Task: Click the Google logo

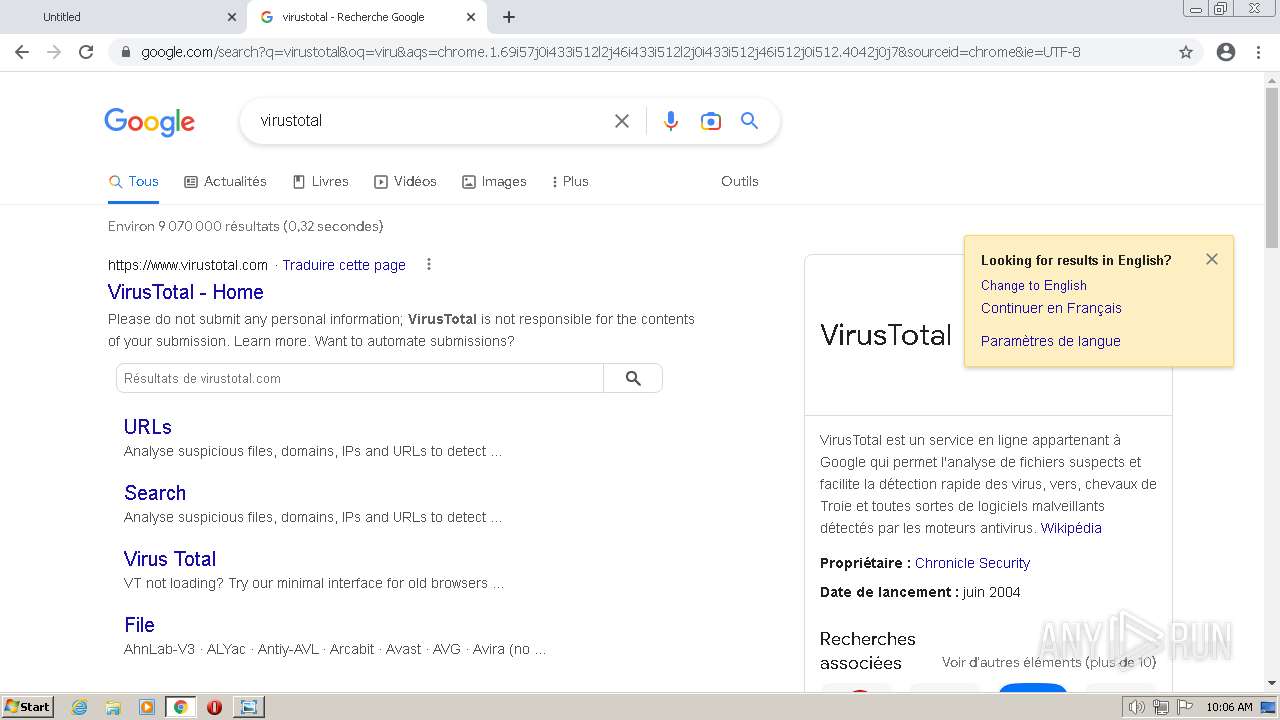Action: [x=149, y=122]
